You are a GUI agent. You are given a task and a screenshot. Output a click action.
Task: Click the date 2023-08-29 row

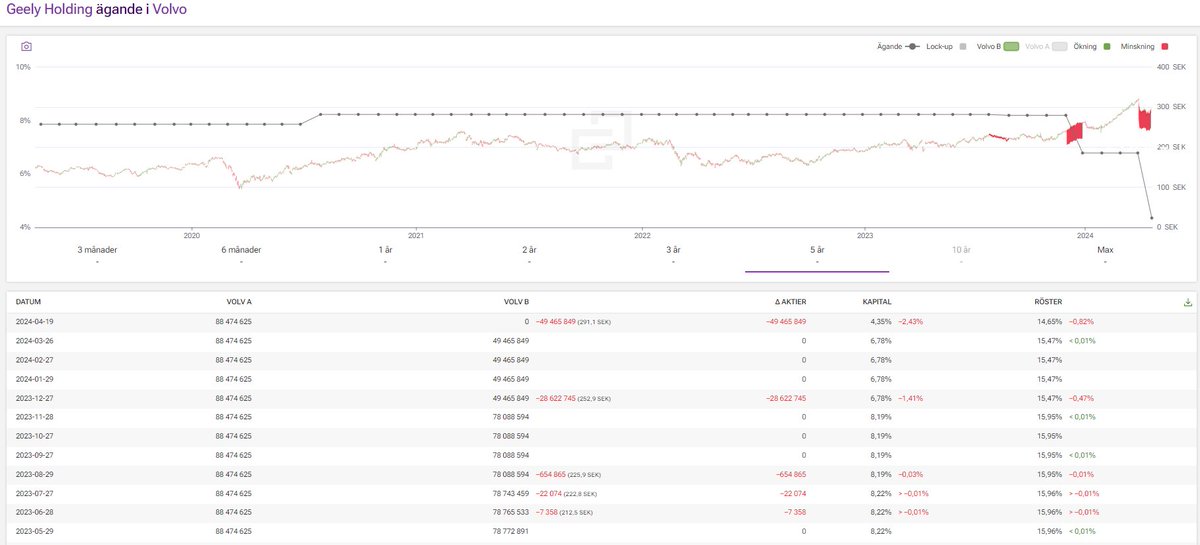point(34,474)
